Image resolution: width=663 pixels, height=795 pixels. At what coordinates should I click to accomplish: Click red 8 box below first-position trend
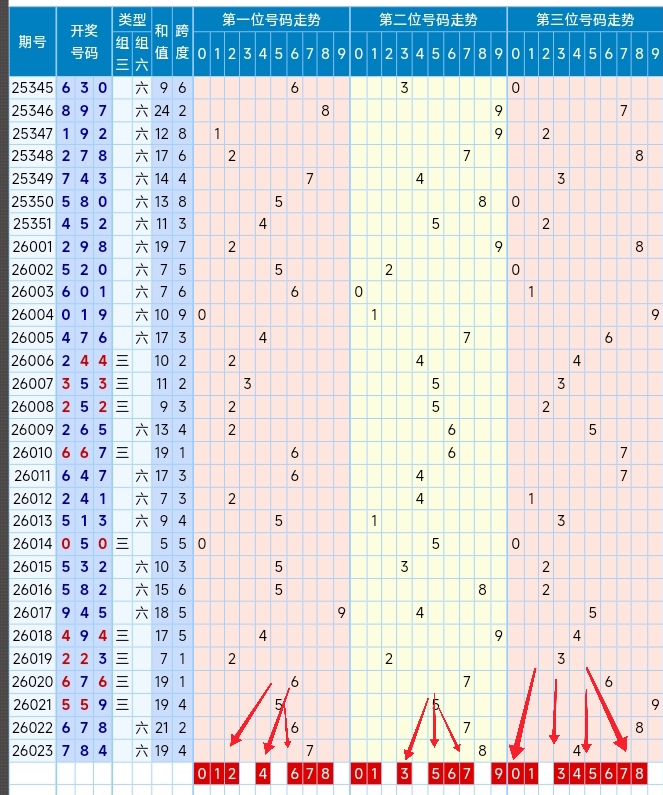(x=325, y=773)
